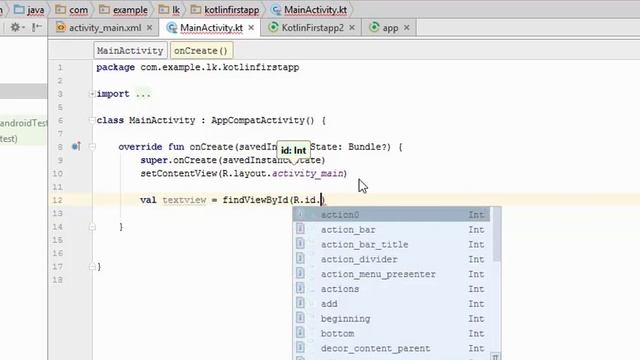This screenshot has height=360, width=640.
Task: Choose action_divider from completion list
Action: point(392,259)
